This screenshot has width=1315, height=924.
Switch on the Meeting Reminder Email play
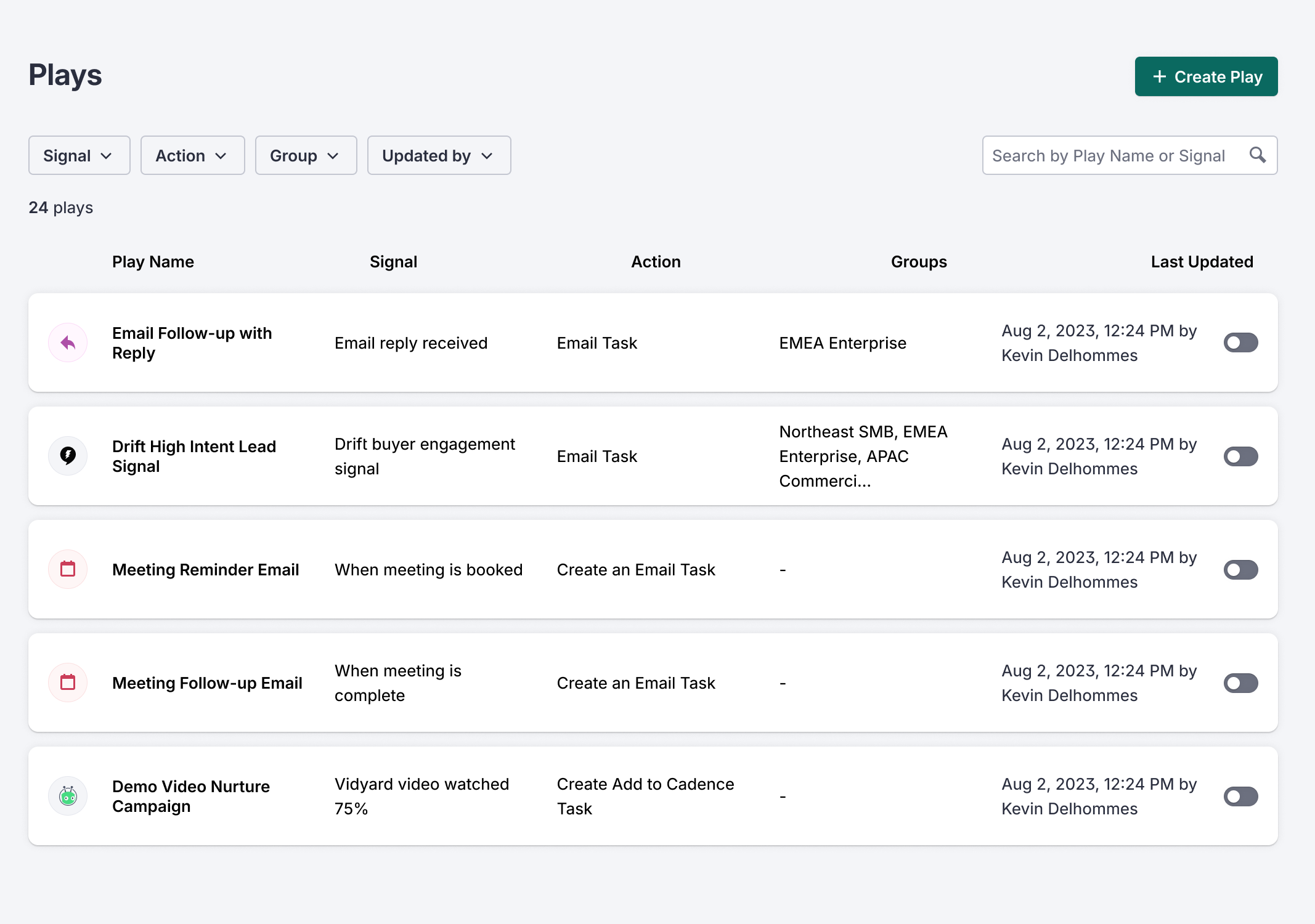tap(1240, 570)
